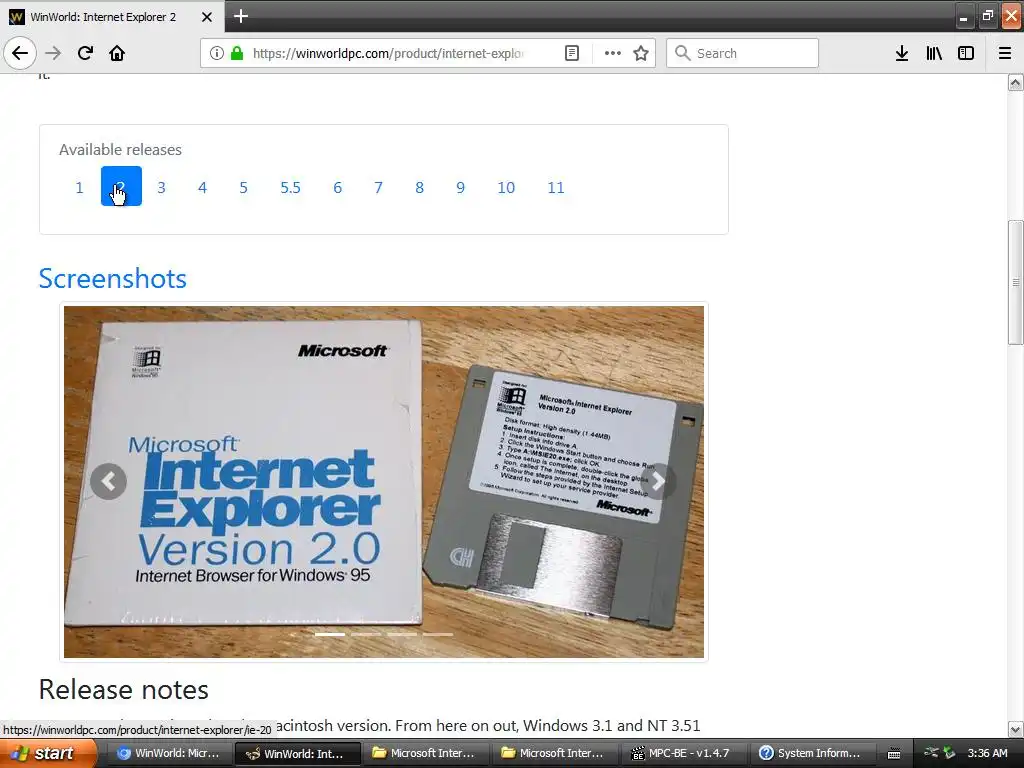The image size is (1024, 768).
Task: Click the green arrow tray icon
Action: pyautogui.click(x=949, y=752)
